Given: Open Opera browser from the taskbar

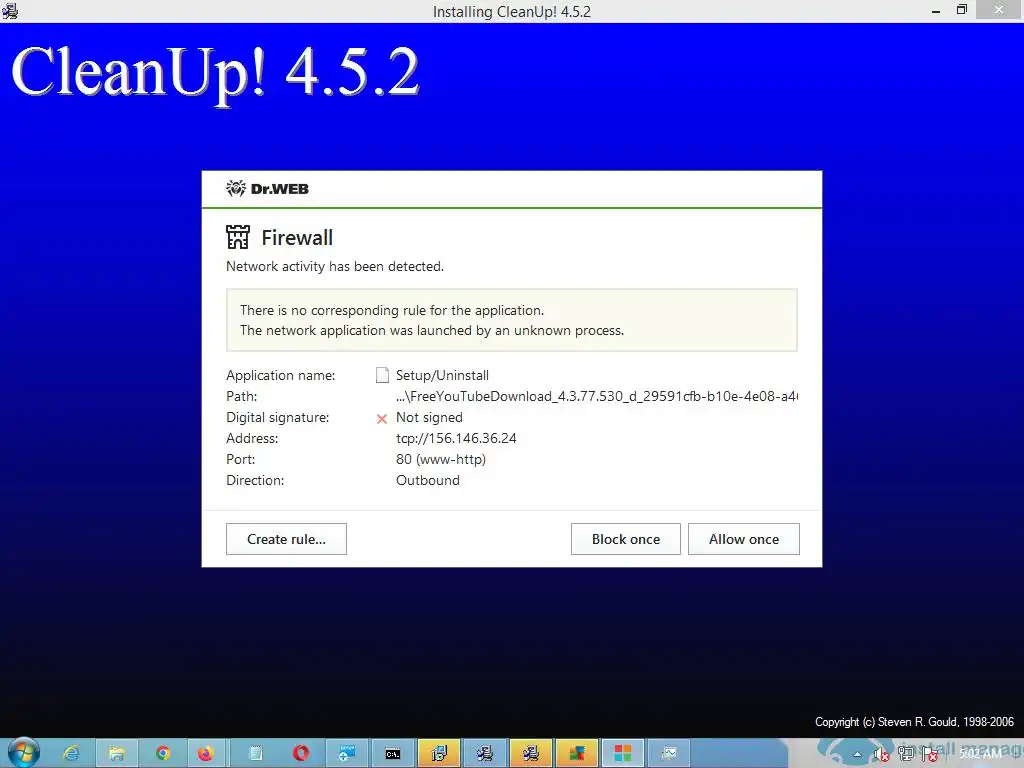Looking at the screenshot, I should (x=300, y=754).
